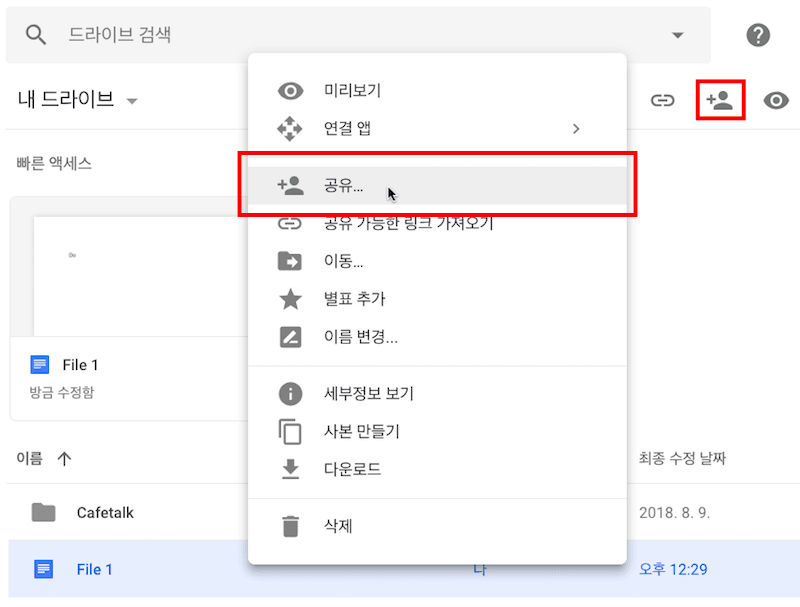Click the link icon in the context menu

tap(290, 223)
